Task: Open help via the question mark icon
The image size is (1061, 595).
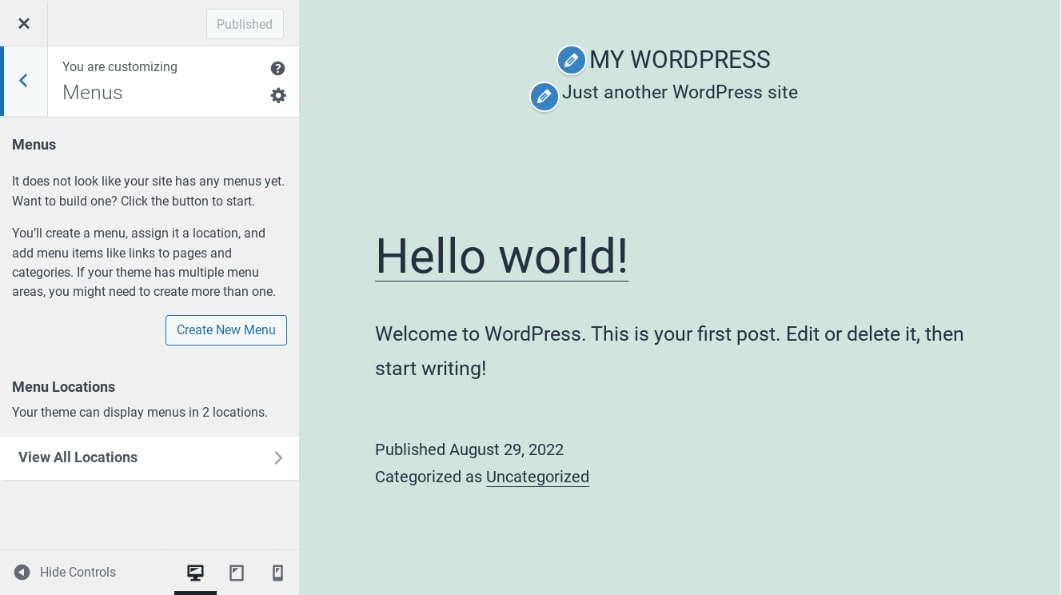Action: [278, 68]
